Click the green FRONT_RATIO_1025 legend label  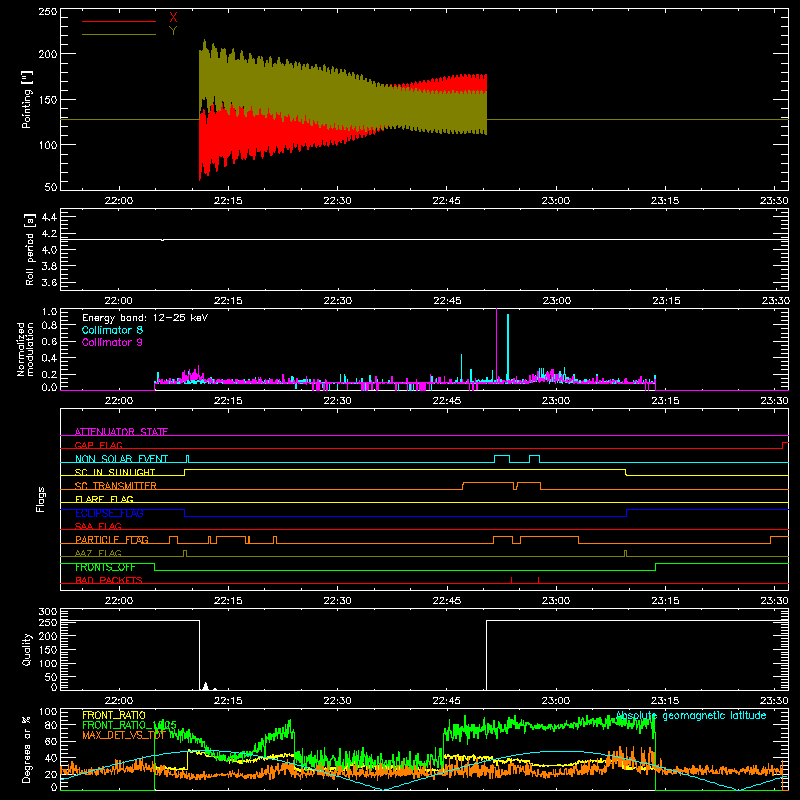pos(129,725)
